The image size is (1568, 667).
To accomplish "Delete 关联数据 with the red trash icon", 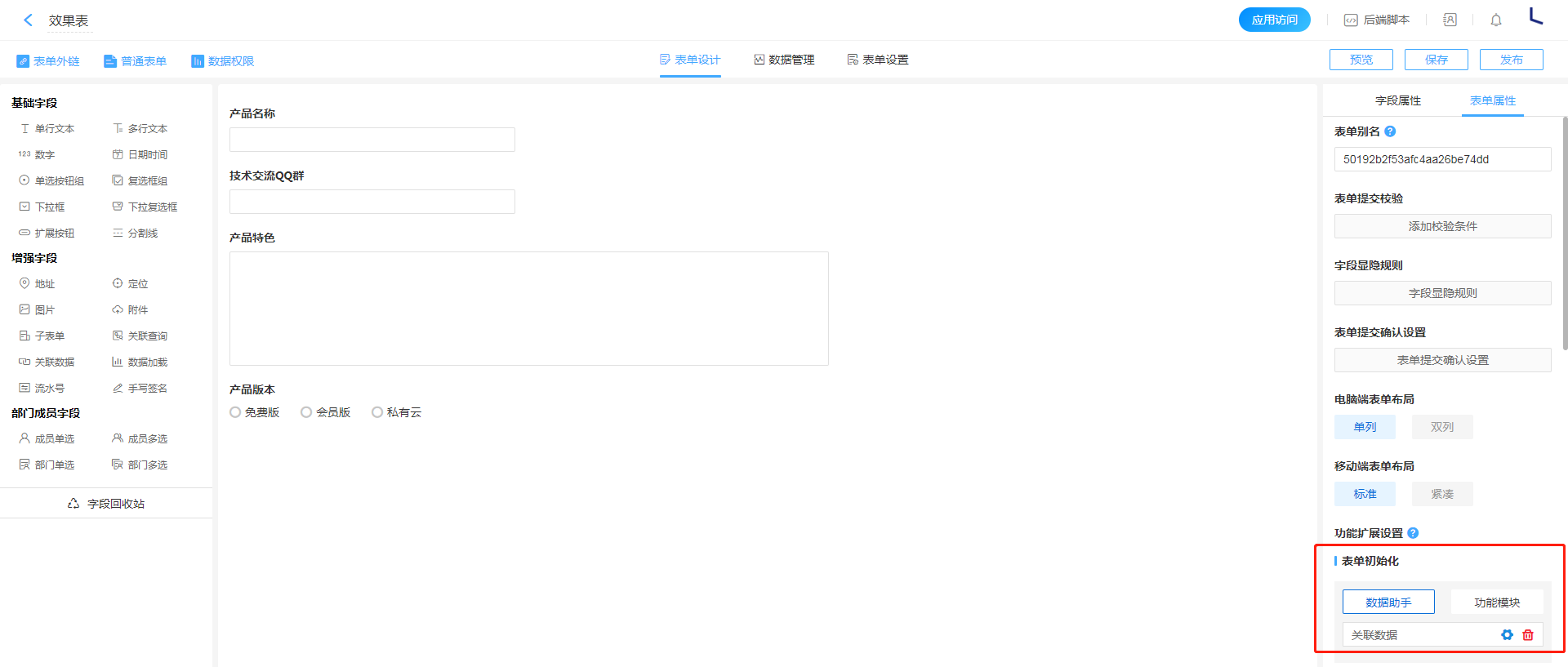I will pos(1528,635).
